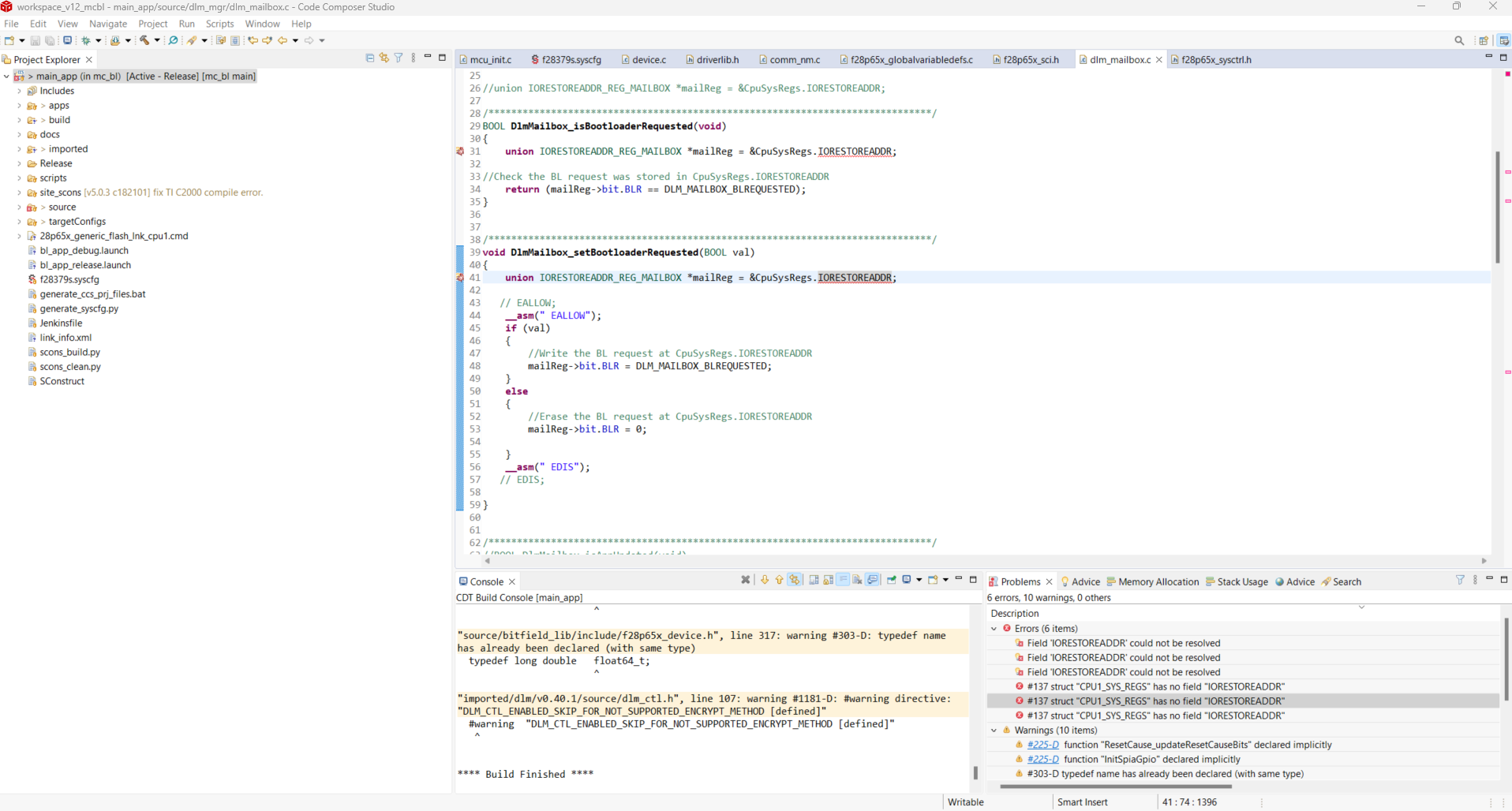Select scons_build.py in Project Explorer

click(69, 353)
